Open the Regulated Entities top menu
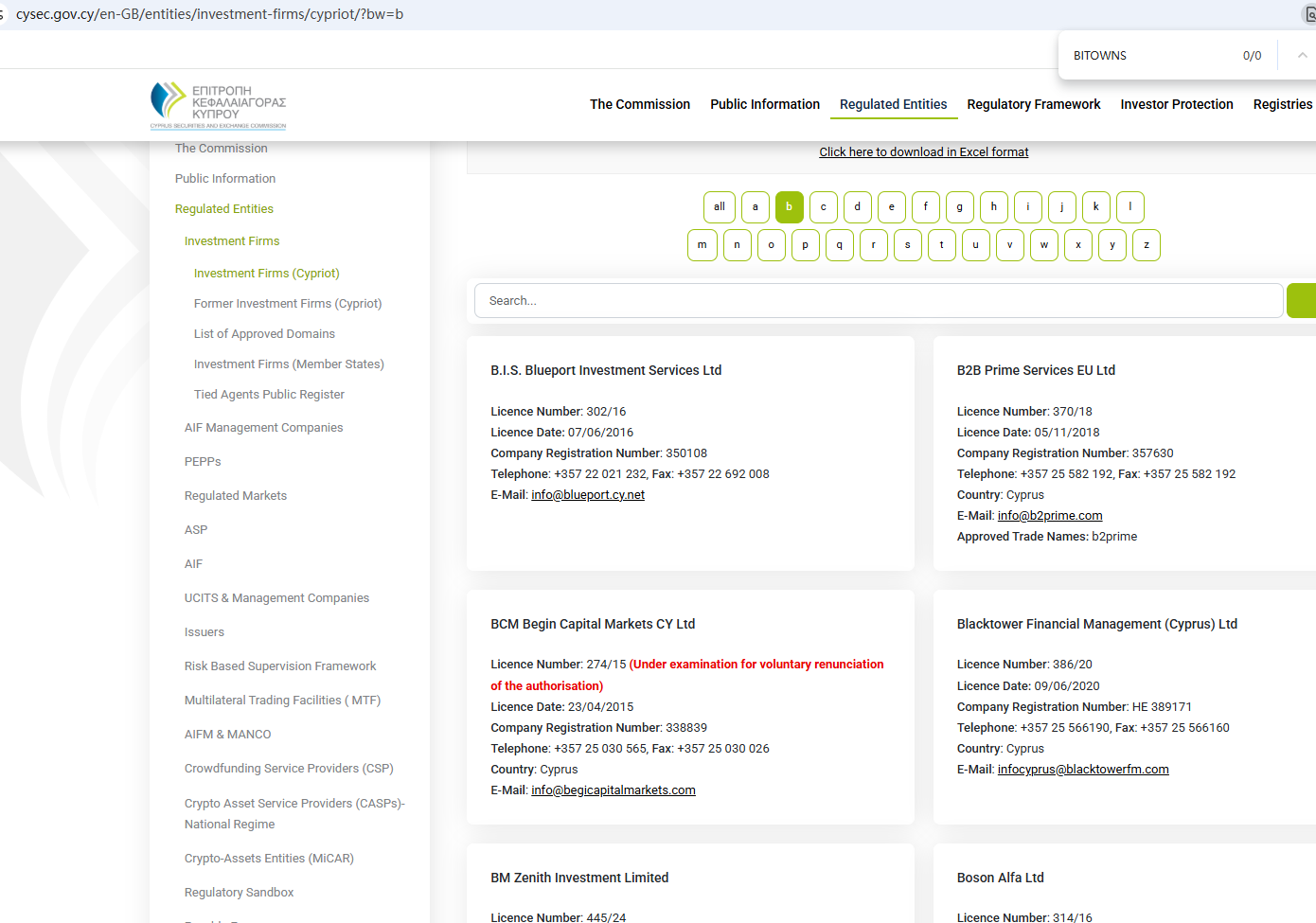1316x923 pixels. tap(893, 104)
